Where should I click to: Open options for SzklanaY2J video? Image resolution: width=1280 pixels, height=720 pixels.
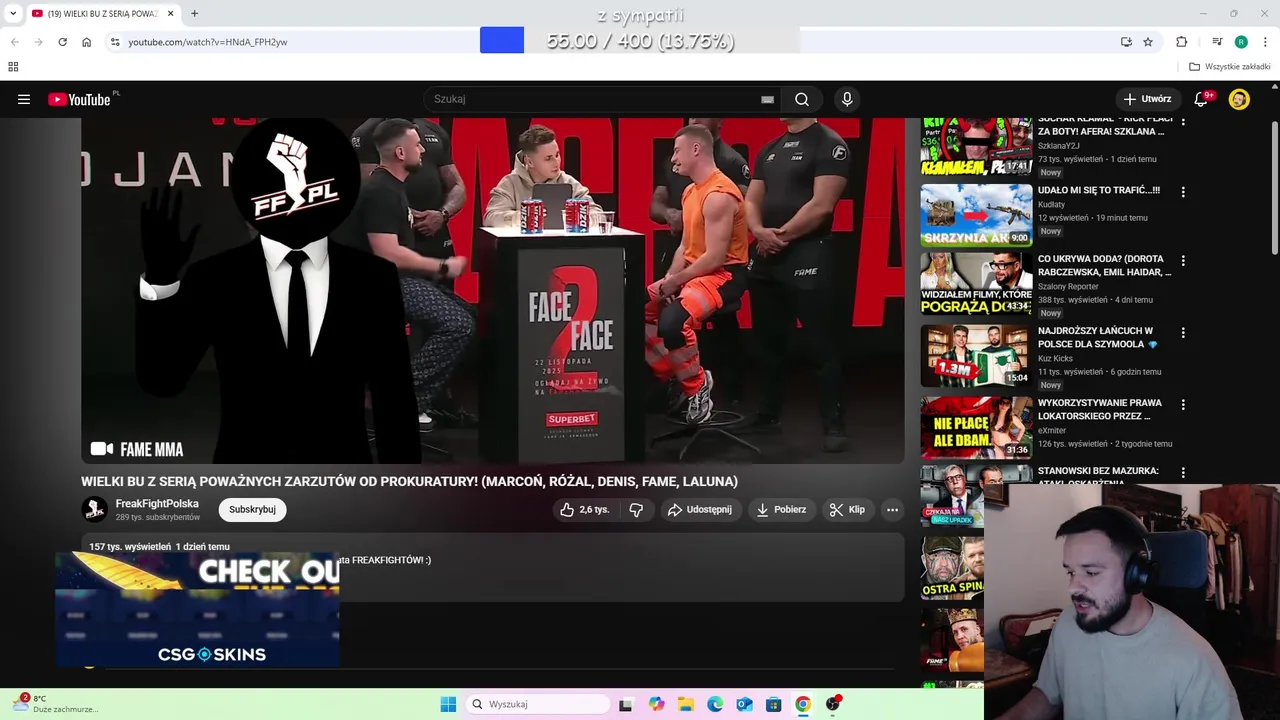coord(1183,122)
